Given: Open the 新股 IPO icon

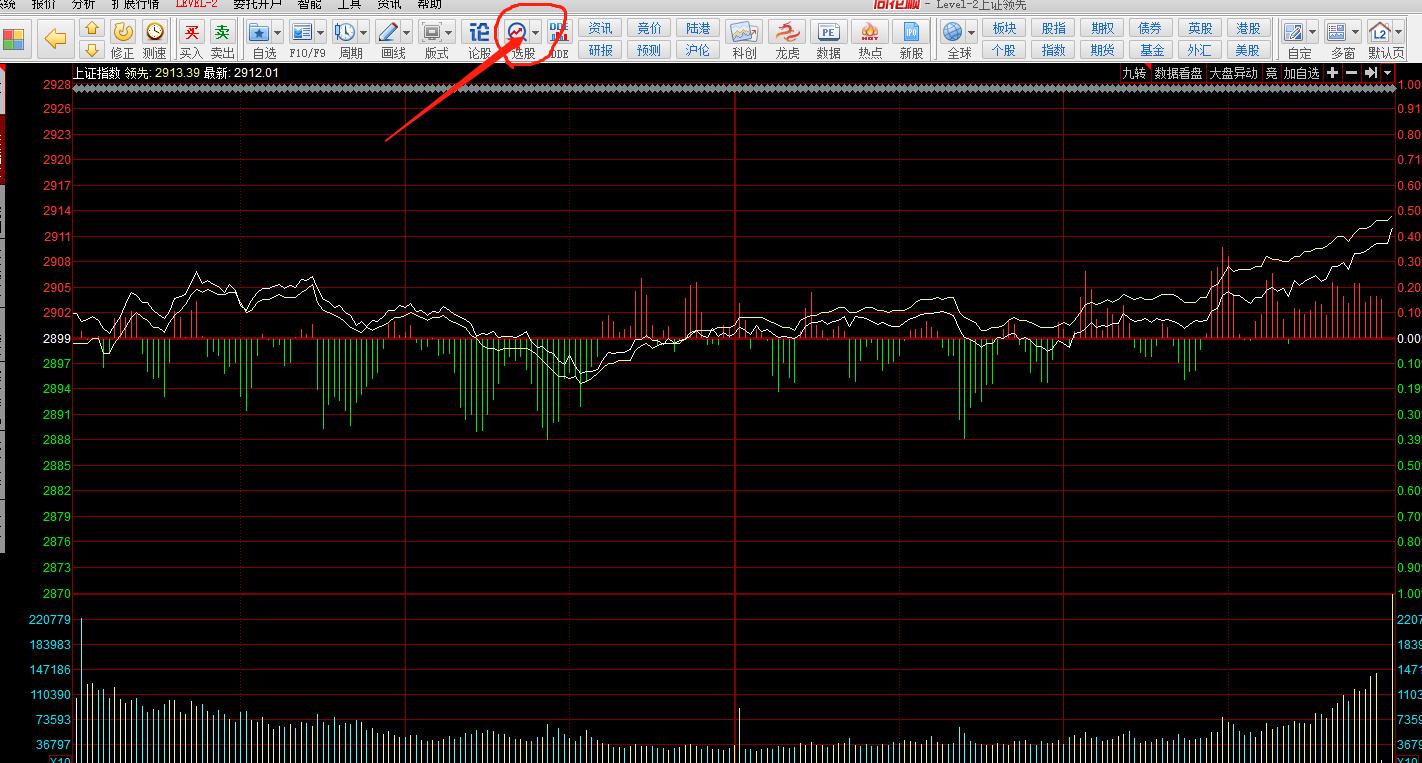Looking at the screenshot, I should click(x=911, y=32).
